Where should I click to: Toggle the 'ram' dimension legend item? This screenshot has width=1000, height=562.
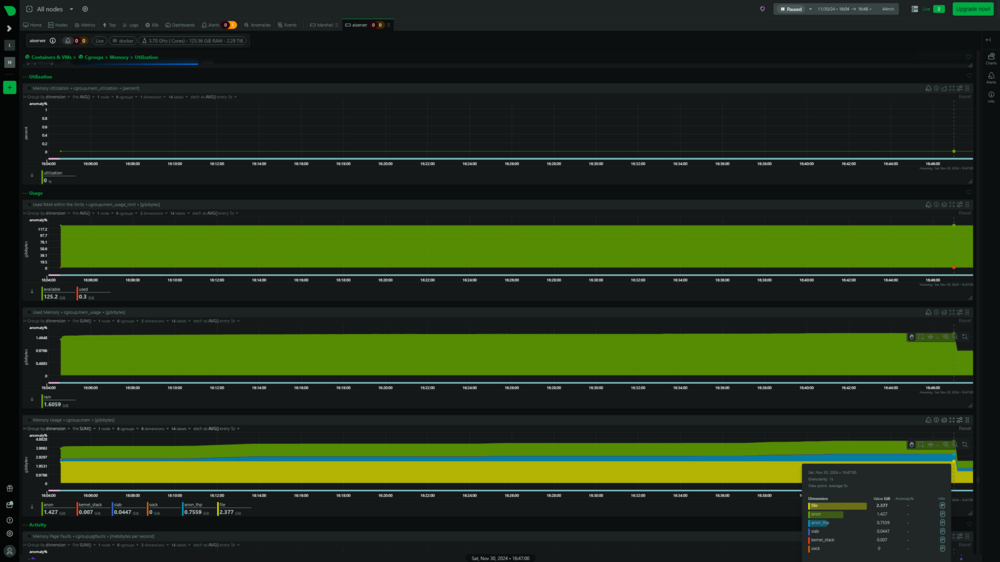[x=57, y=401]
